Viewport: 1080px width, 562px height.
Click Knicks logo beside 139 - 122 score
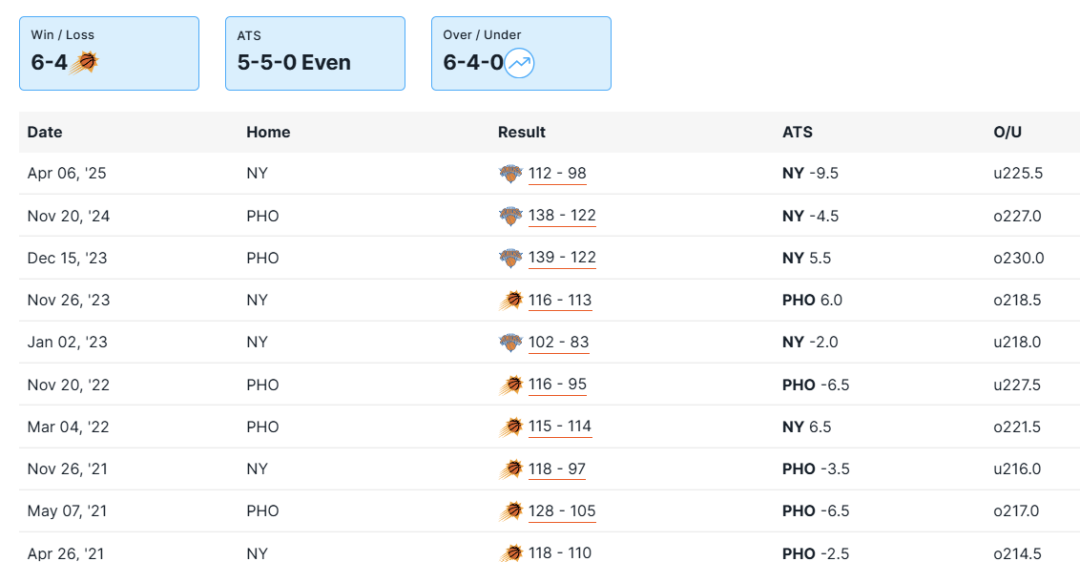point(510,258)
